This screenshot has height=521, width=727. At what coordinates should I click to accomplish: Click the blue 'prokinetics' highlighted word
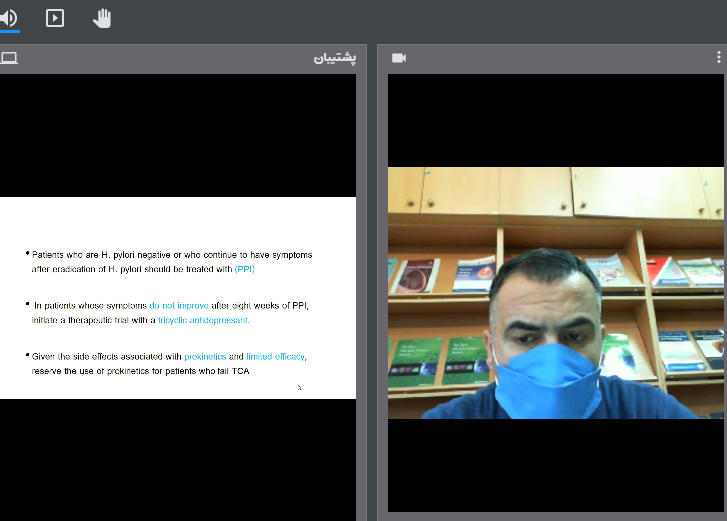click(205, 356)
